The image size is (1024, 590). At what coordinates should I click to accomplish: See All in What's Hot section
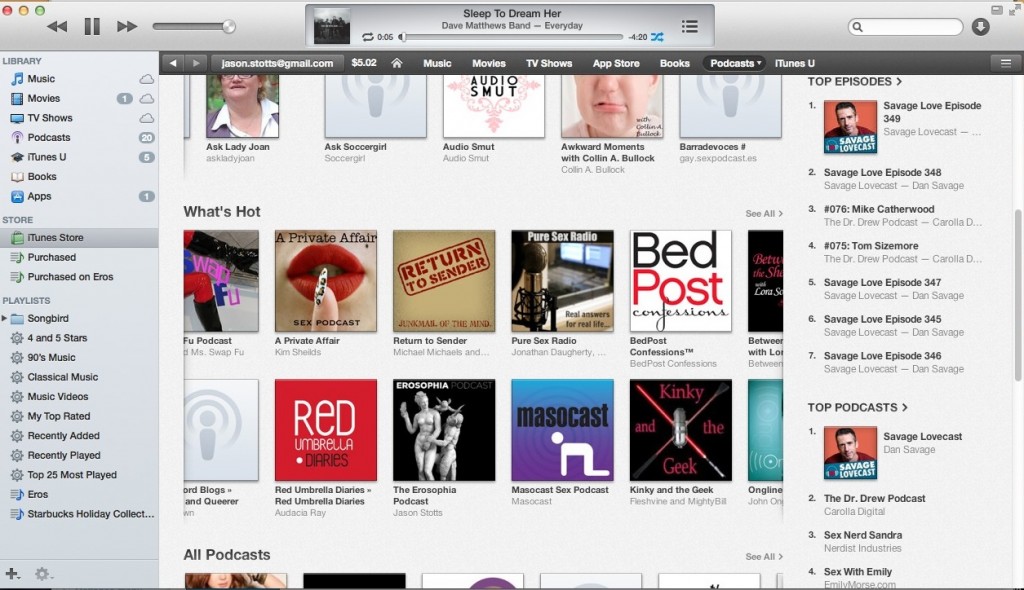pyautogui.click(x=763, y=214)
